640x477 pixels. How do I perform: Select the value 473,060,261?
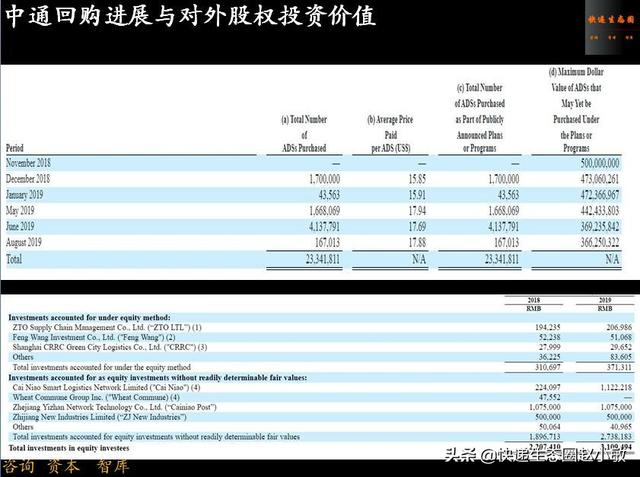[600, 179]
